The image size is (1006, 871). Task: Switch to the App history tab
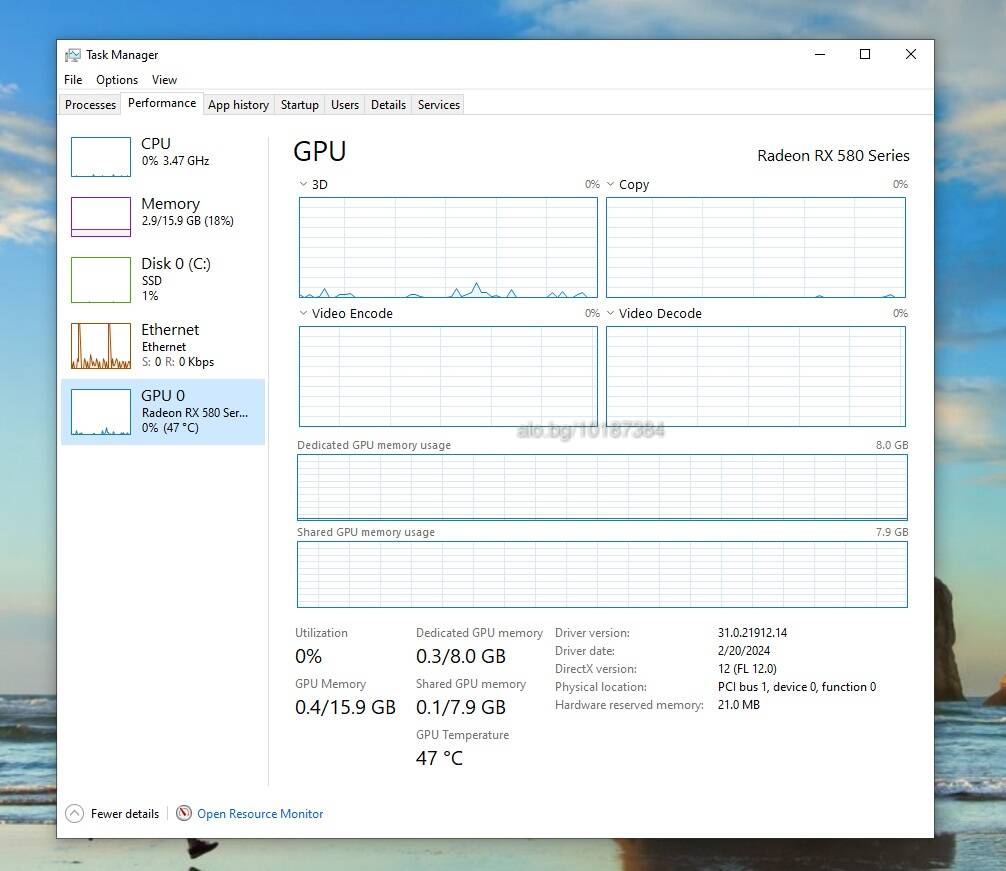point(238,105)
